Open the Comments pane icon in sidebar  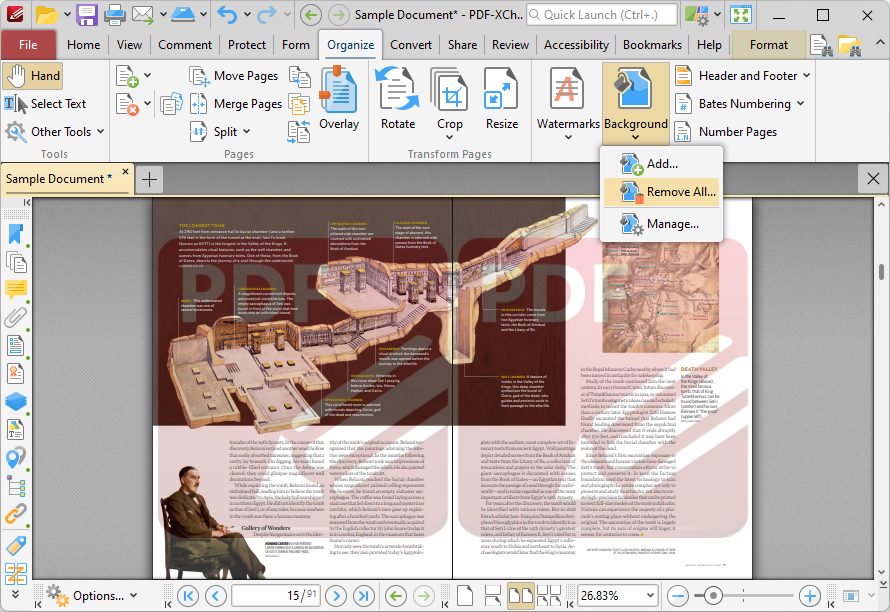(16, 290)
